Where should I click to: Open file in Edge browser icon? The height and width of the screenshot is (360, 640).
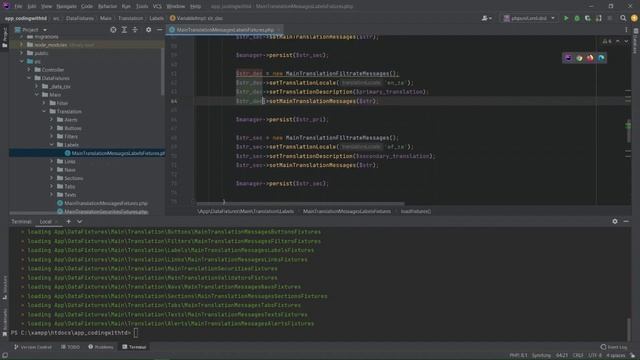tap(601, 58)
